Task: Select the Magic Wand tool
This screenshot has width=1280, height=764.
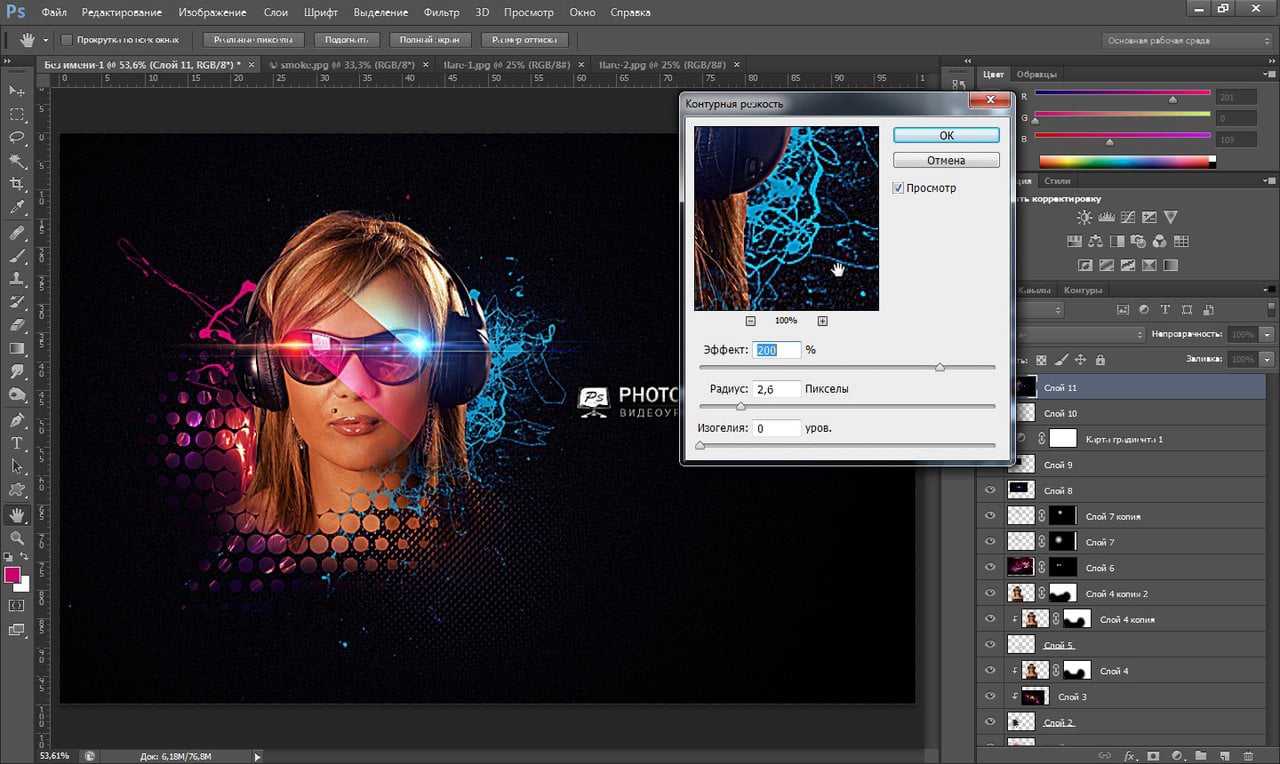Action: point(17,160)
